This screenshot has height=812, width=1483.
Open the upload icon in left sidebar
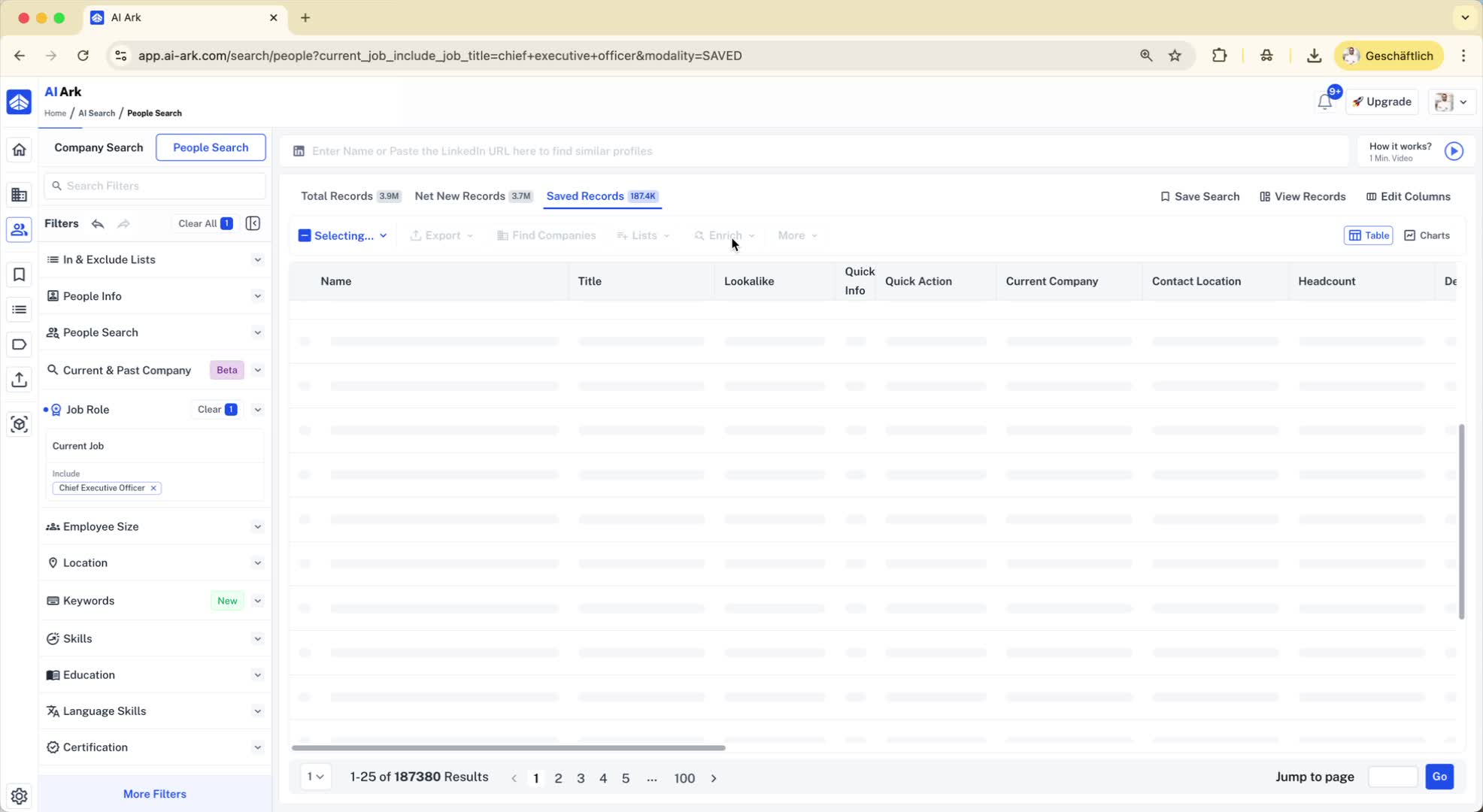click(x=19, y=380)
